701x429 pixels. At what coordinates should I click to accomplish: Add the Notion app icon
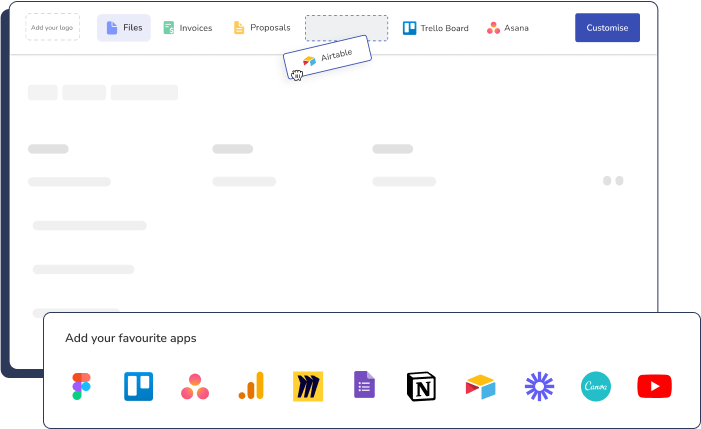[x=421, y=387]
